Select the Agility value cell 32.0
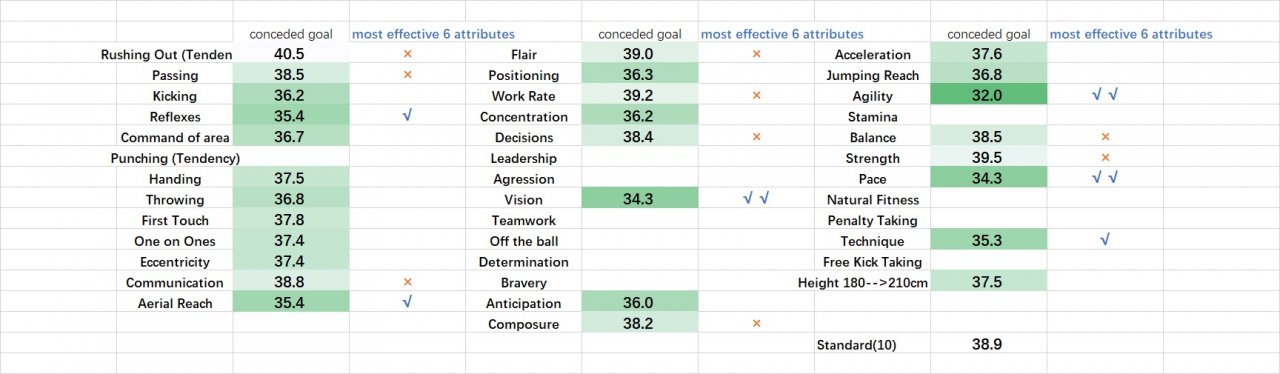 pos(988,95)
